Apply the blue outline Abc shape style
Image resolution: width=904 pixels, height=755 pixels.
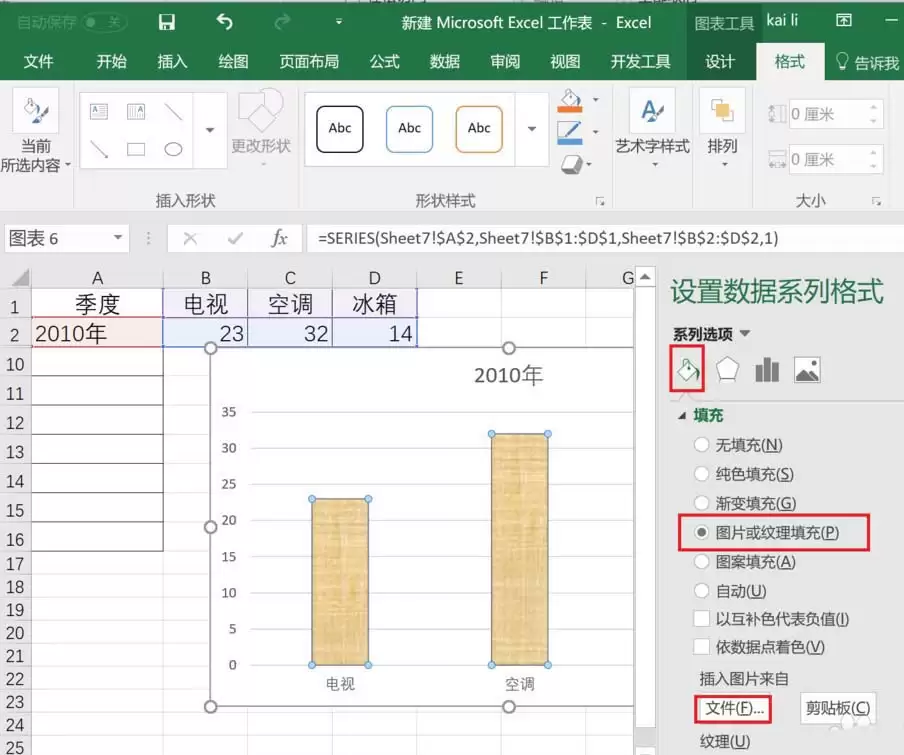pyautogui.click(x=409, y=129)
